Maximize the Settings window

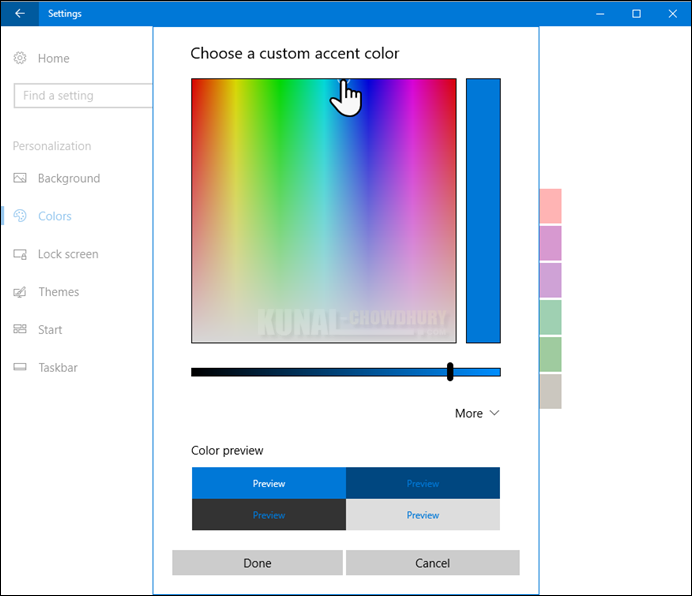[636, 14]
